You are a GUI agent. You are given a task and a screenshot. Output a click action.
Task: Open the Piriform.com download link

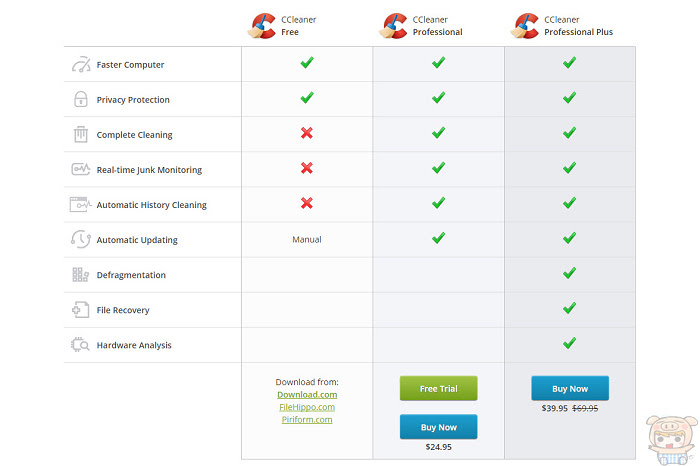coord(307,420)
